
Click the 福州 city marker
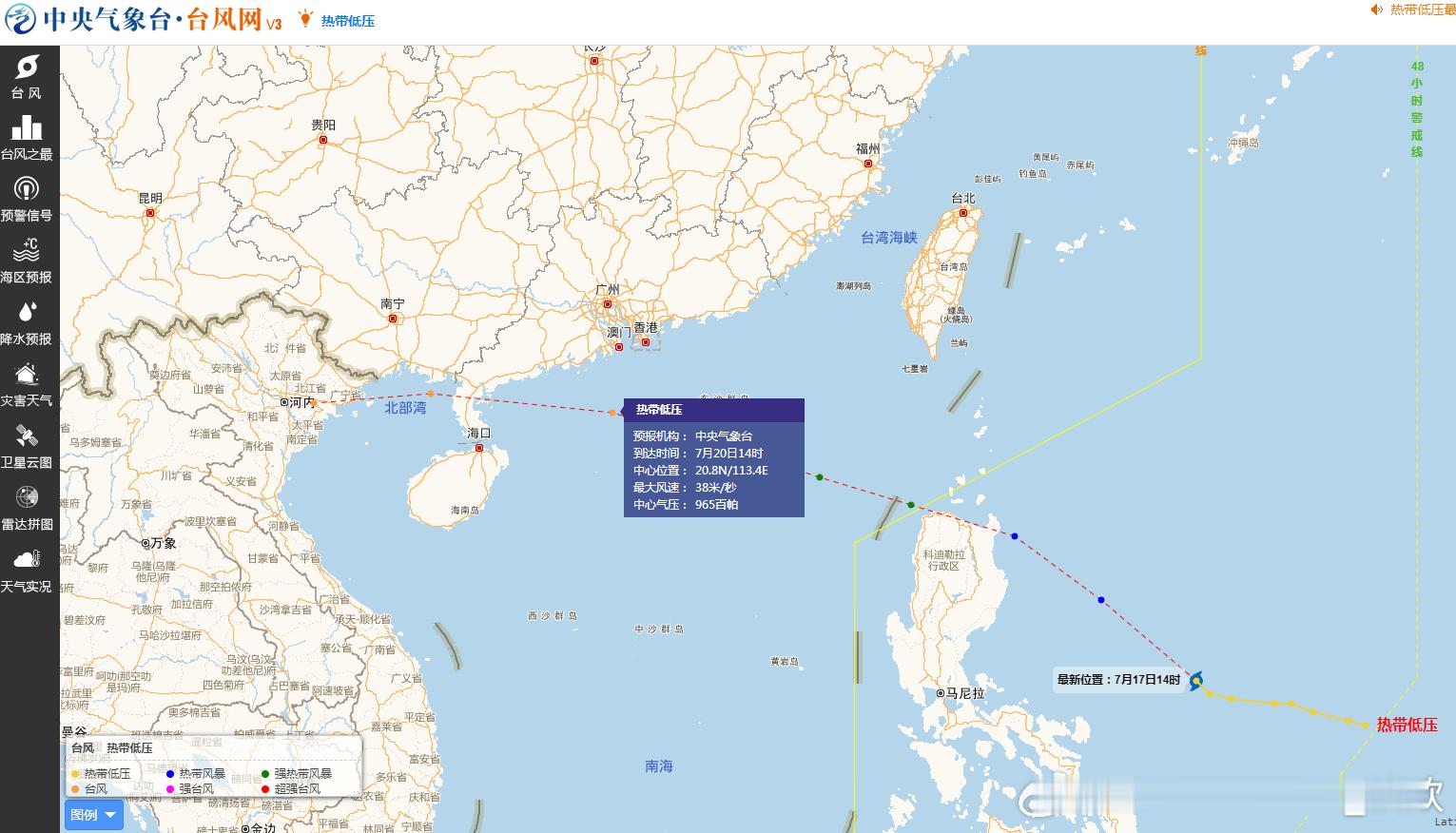point(867,164)
